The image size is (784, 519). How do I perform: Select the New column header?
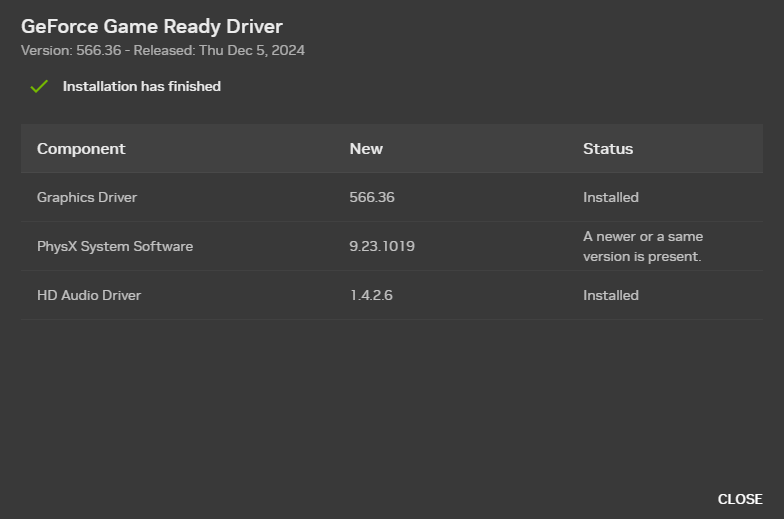point(366,149)
